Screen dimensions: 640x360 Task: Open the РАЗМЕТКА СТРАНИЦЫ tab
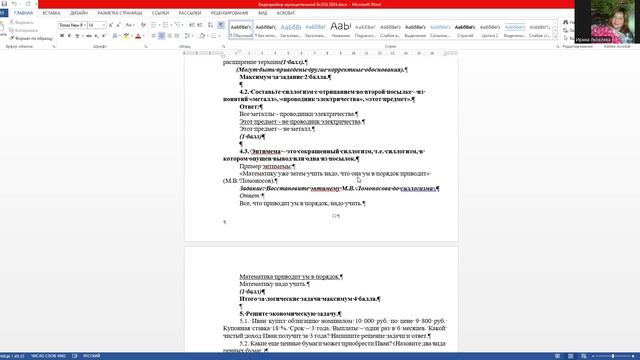[x=120, y=13]
